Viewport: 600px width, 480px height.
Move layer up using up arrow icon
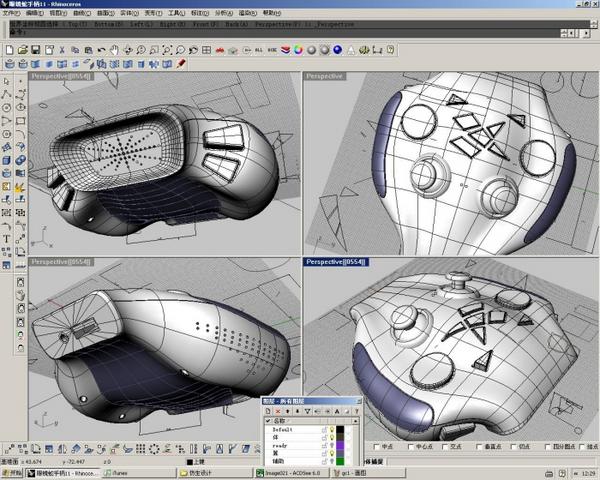point(288,411)
